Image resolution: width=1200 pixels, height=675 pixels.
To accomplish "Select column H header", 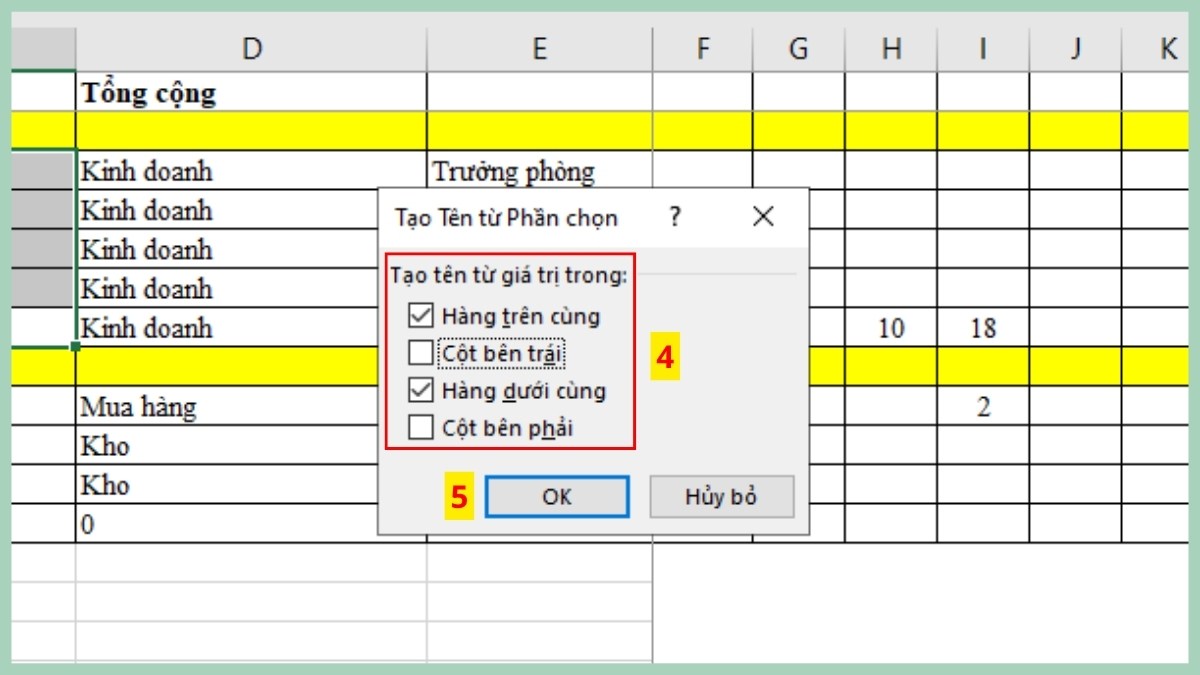I will pos(890,45).
